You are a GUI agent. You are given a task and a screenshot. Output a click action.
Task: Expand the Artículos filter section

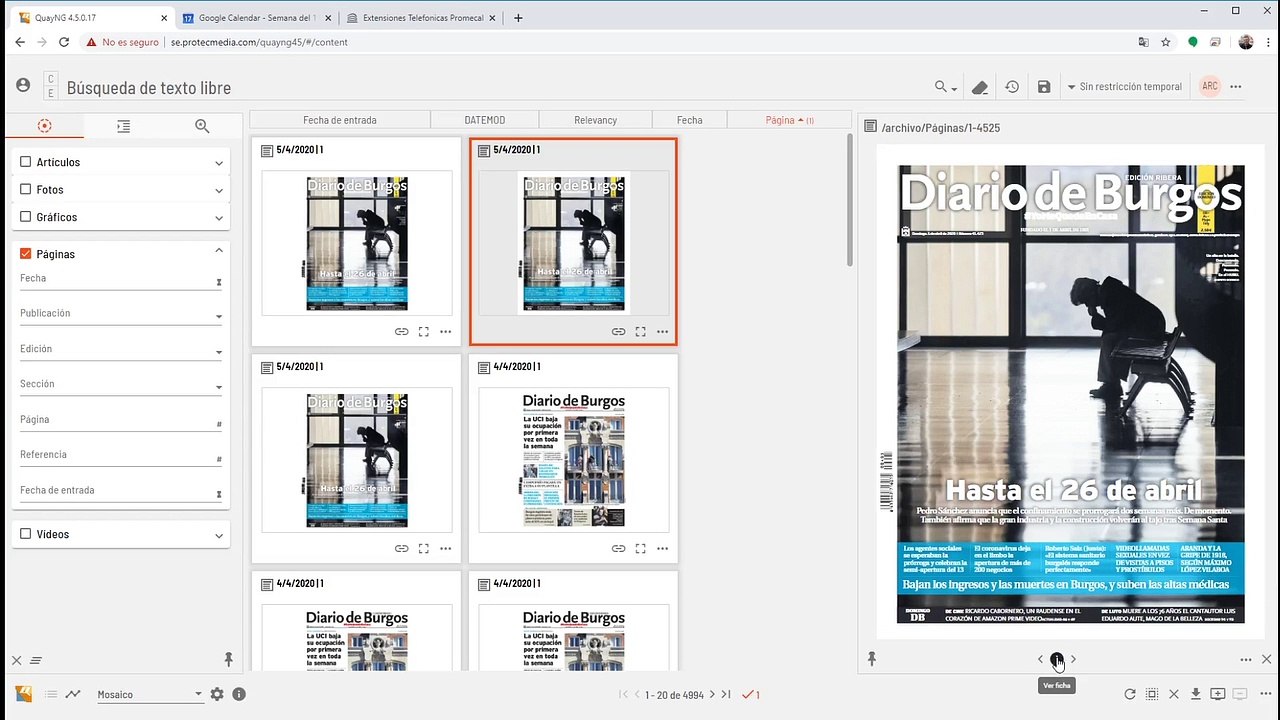219,163
